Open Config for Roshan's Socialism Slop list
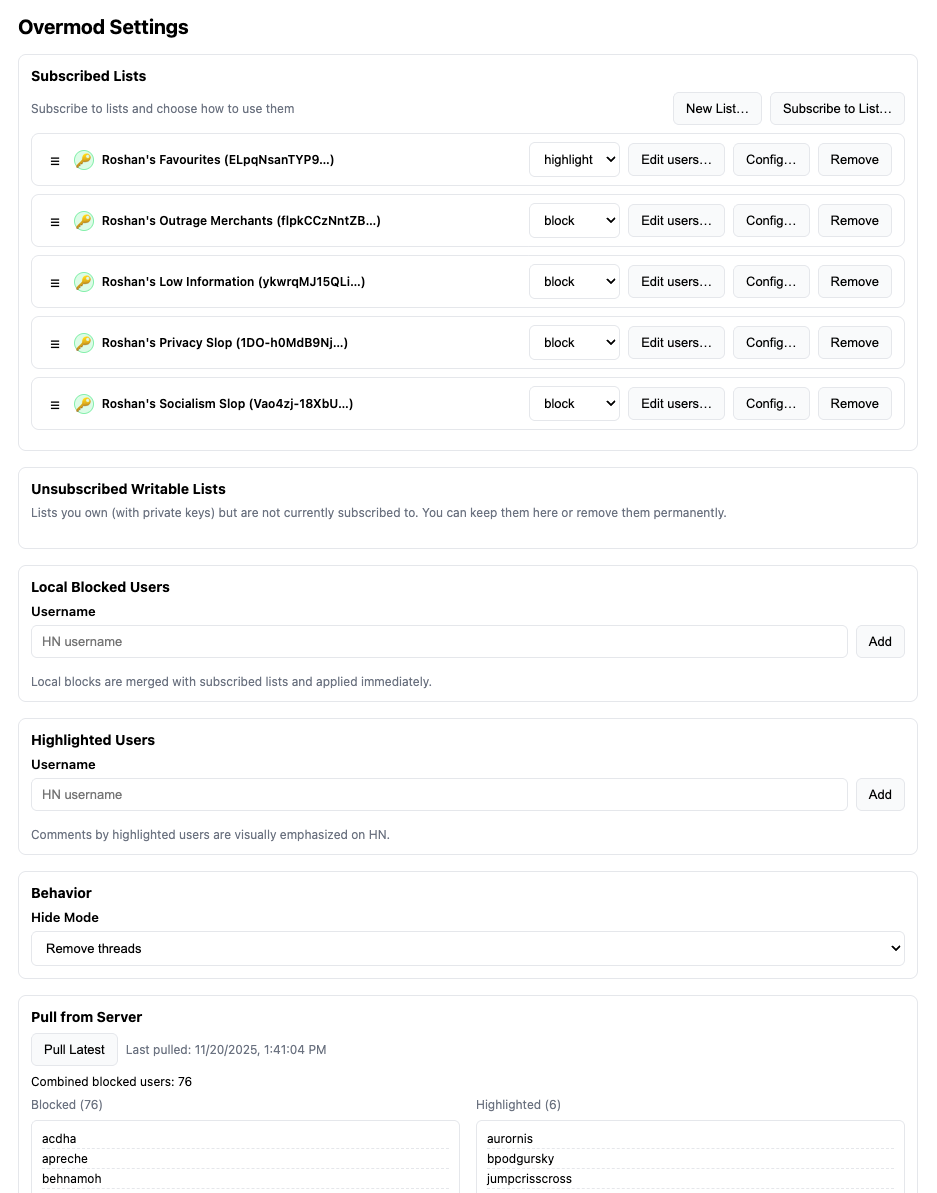 click(x=771, y=404)
